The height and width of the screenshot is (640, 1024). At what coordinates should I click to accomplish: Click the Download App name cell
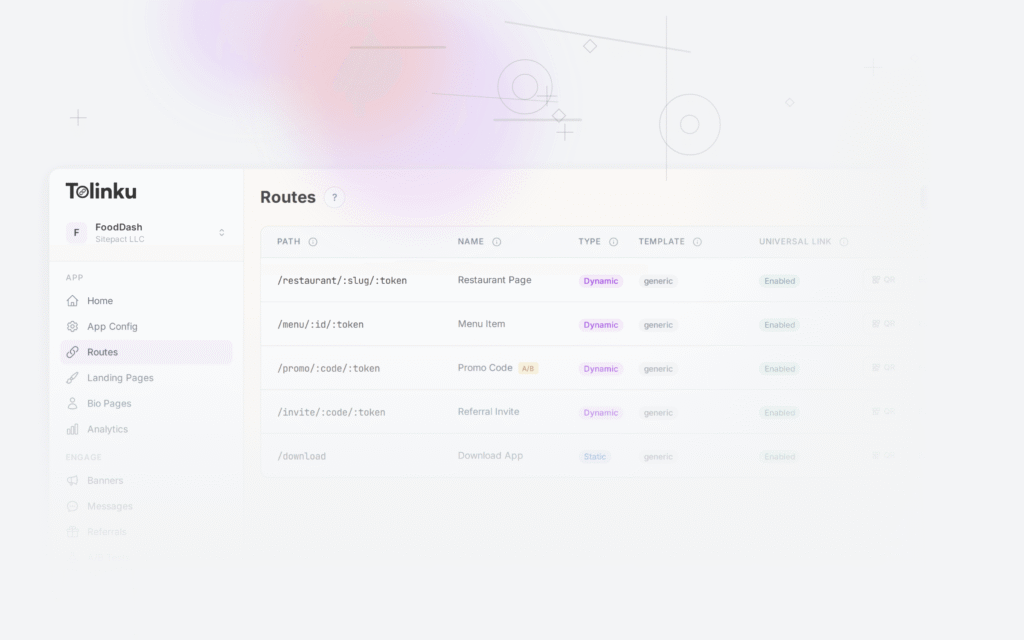pos(490,455)
